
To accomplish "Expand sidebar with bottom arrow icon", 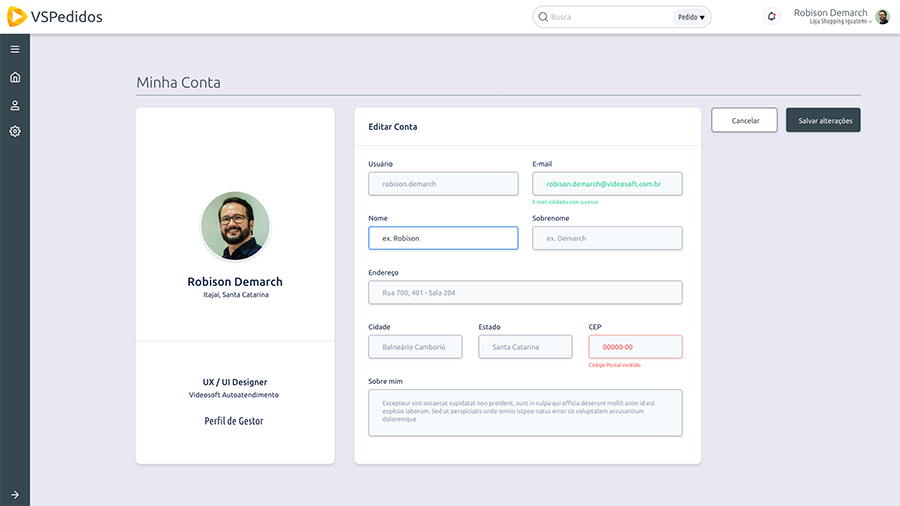I will pos(15,494).
